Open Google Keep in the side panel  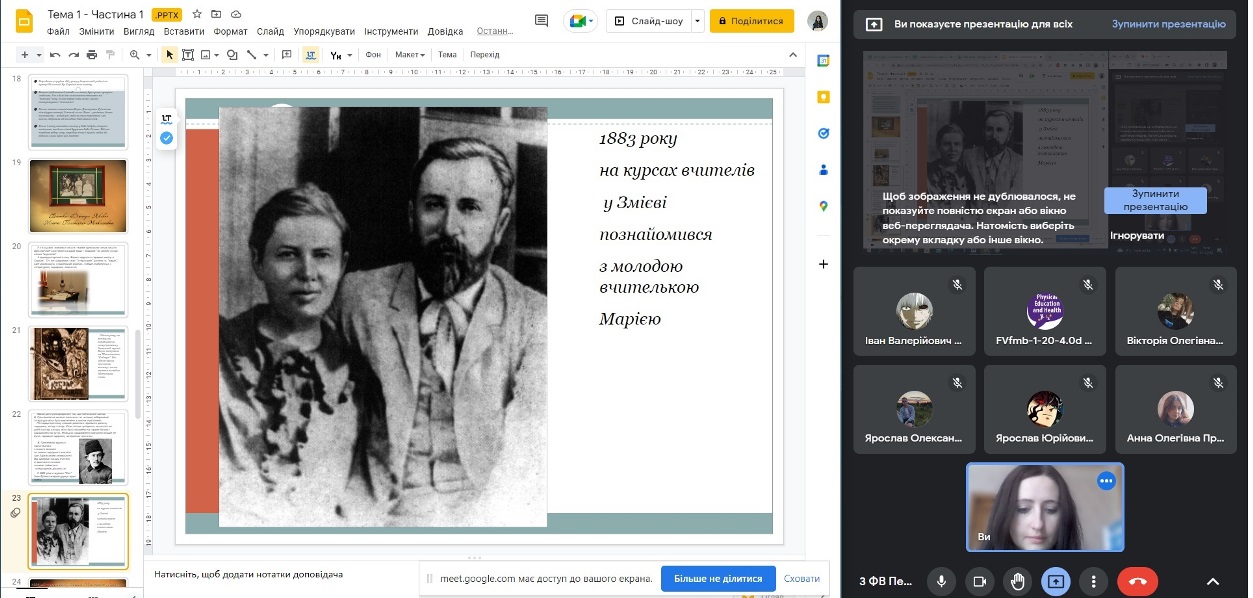(823, 97)
